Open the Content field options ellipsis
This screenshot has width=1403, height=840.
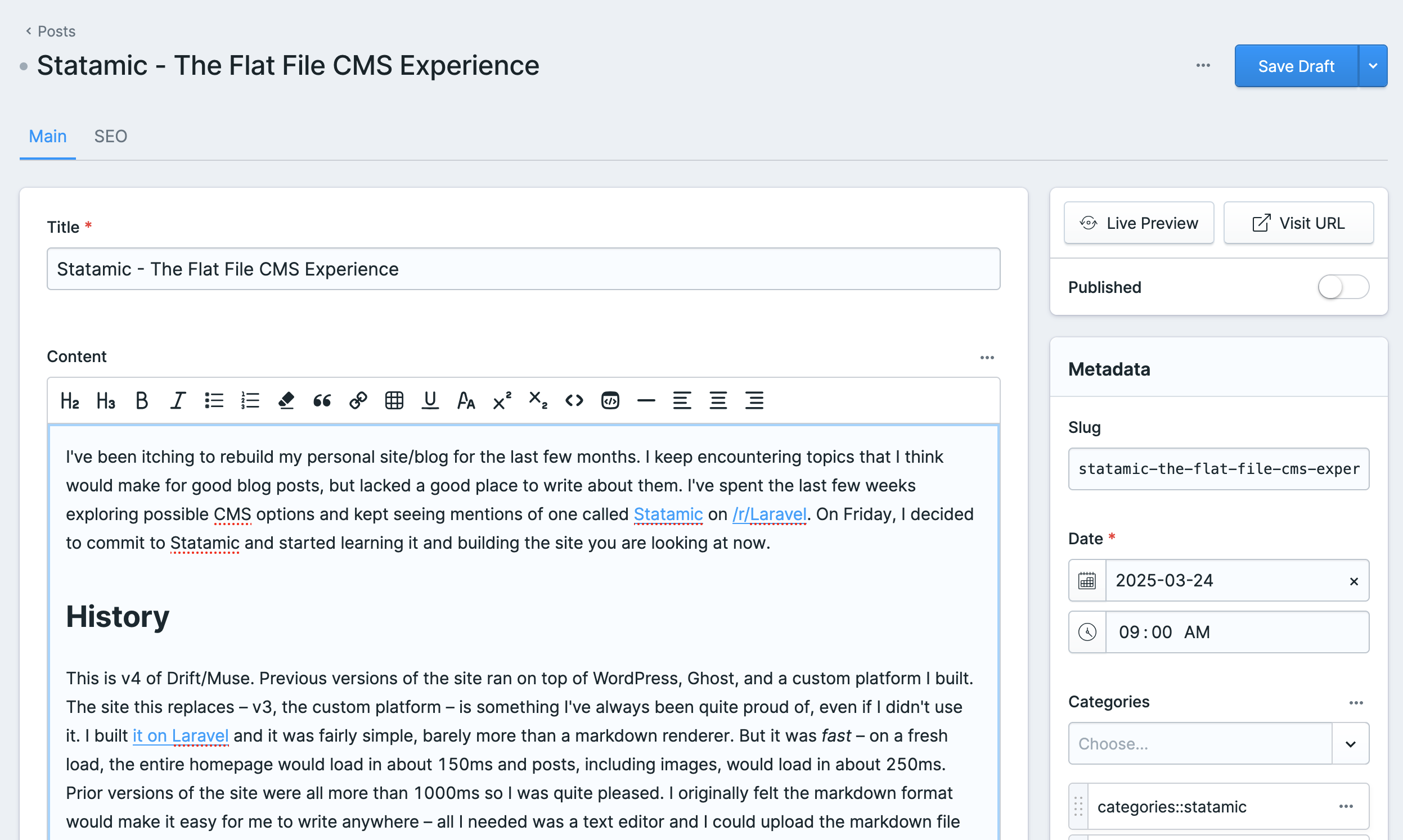(987, 358)
